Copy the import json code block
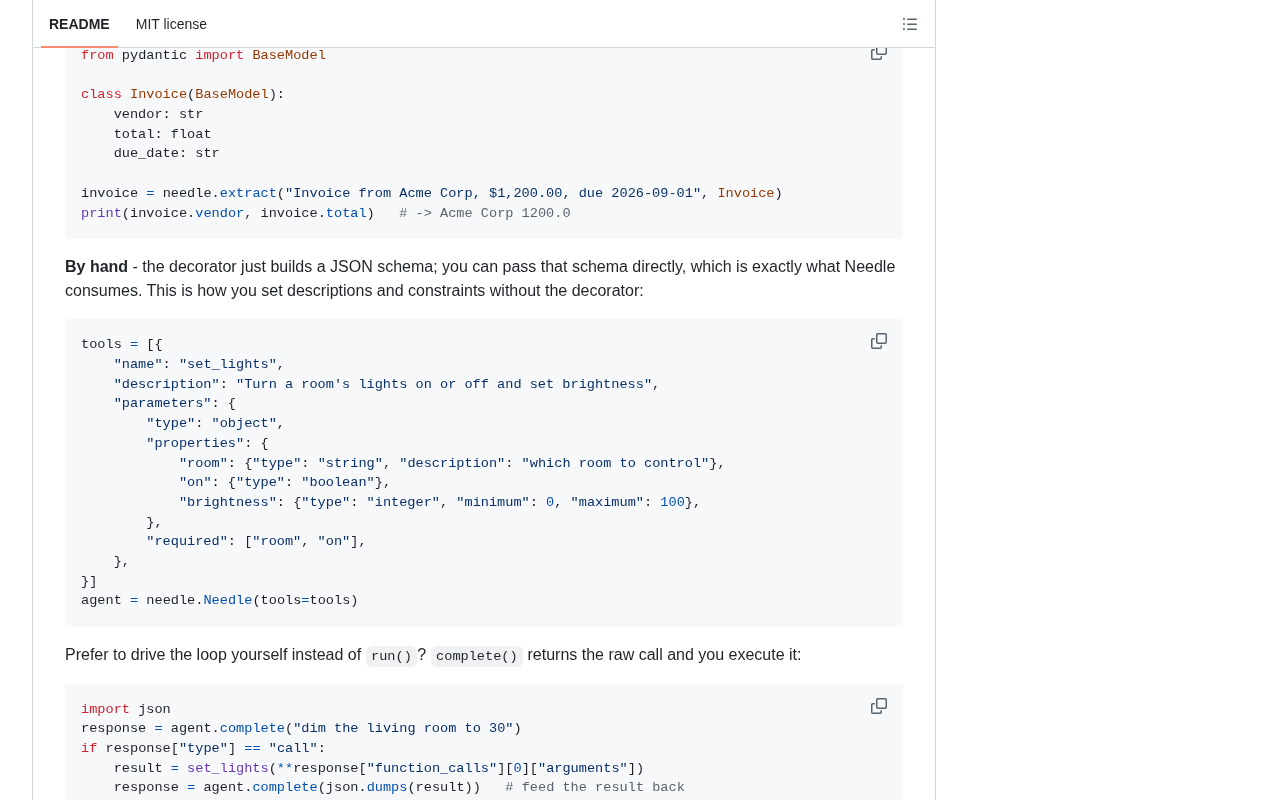Viewport: 1280px width, 800px height. click(879, 706)
